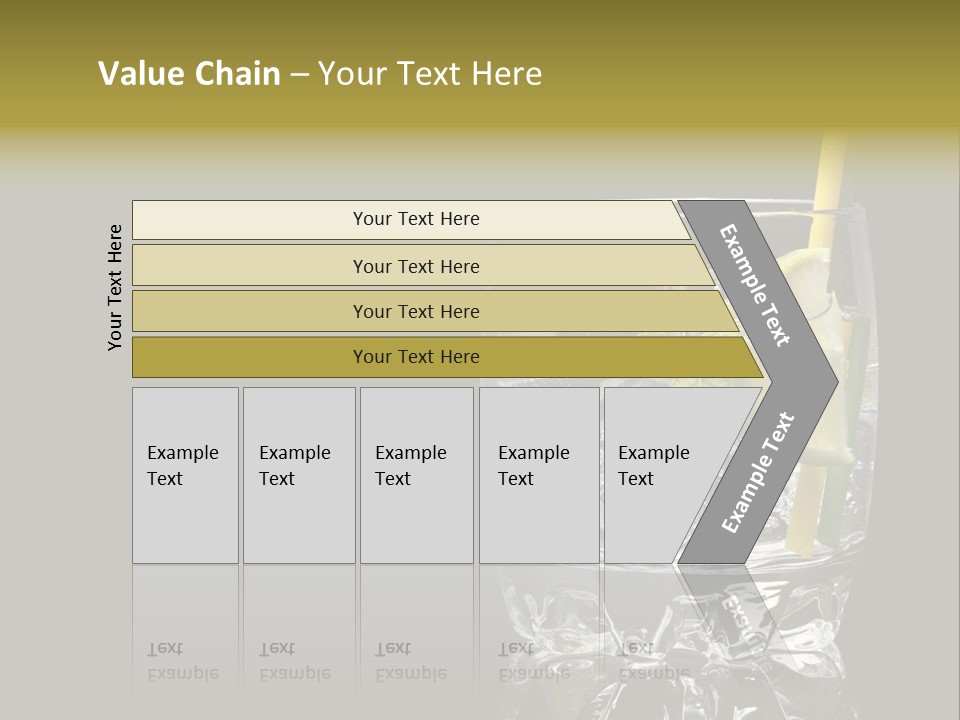Click the "Value Chain" slide title text
Screen dimensions: 960x720
(x=189, y=73)
